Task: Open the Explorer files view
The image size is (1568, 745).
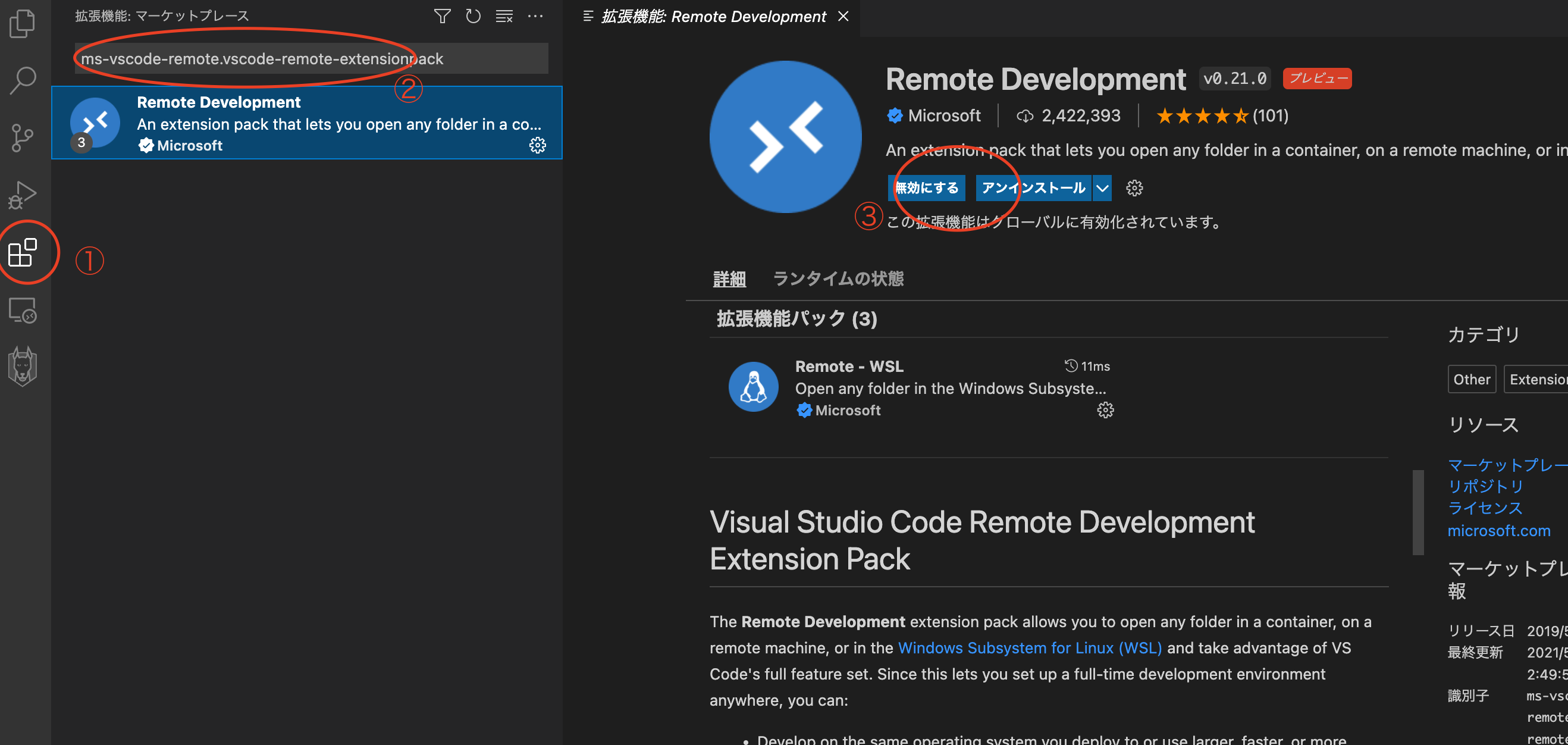Action: 23,24
